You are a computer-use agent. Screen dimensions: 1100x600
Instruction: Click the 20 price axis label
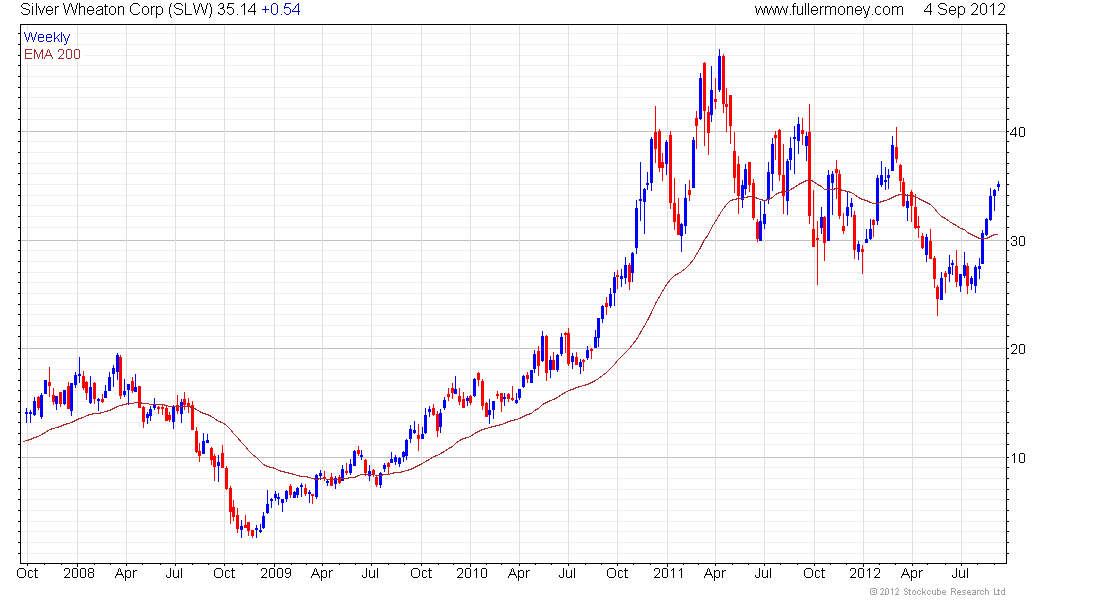pyautogui.click(x=1017, y=349)
